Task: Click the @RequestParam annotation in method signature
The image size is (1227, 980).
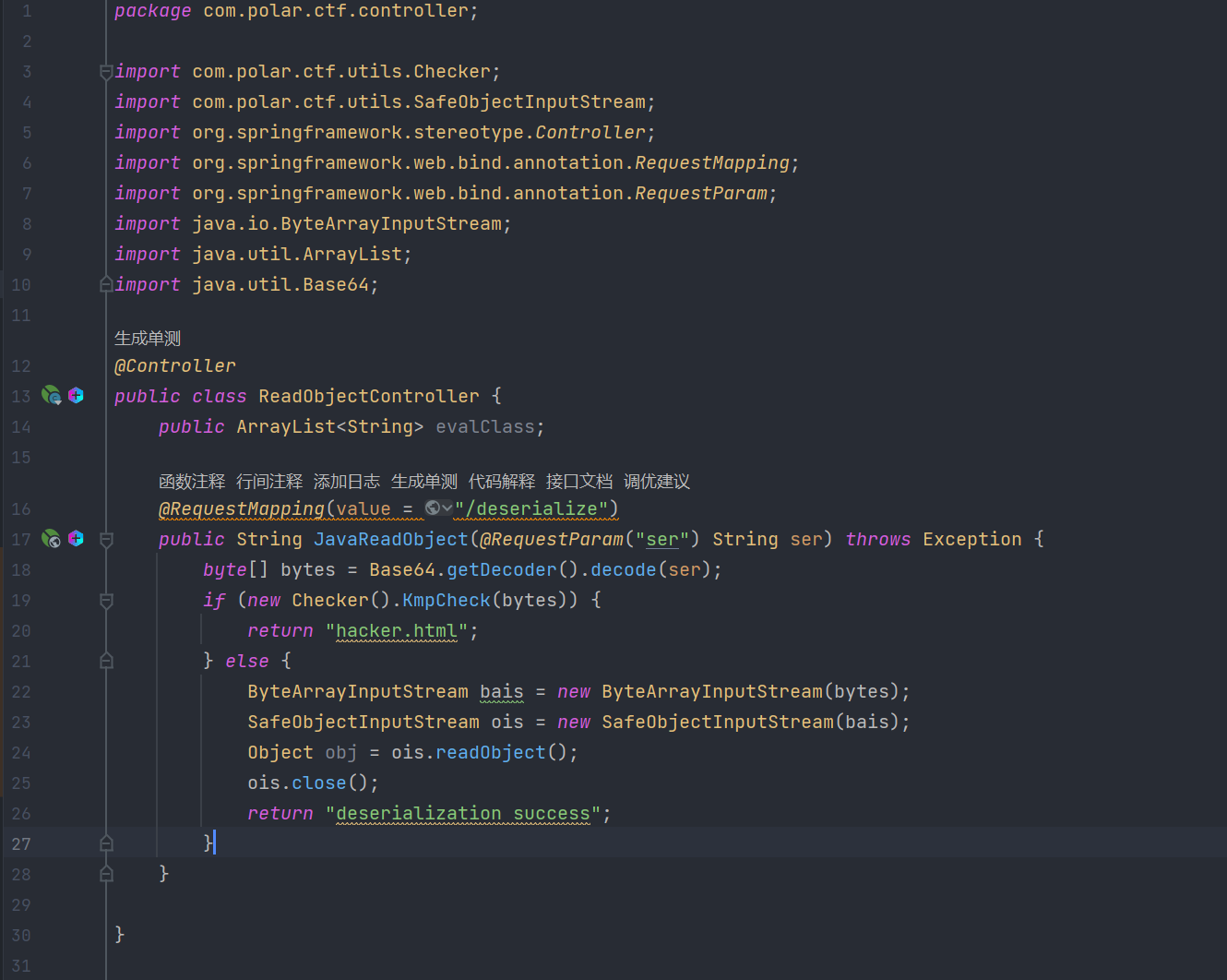Action: 552,539
